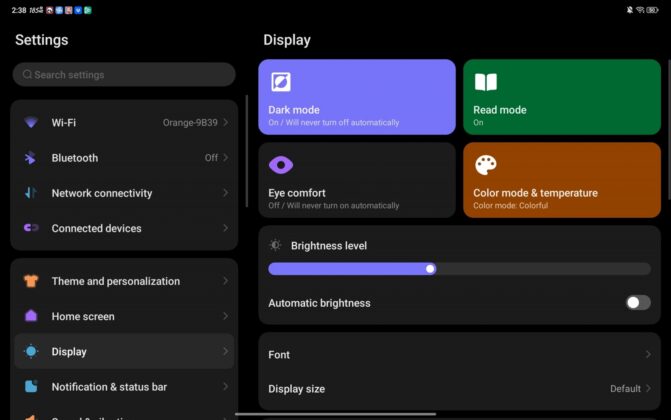Tap the Dark mode tile icon
This screenshot has width=671, height=420.
pos(281,82)
